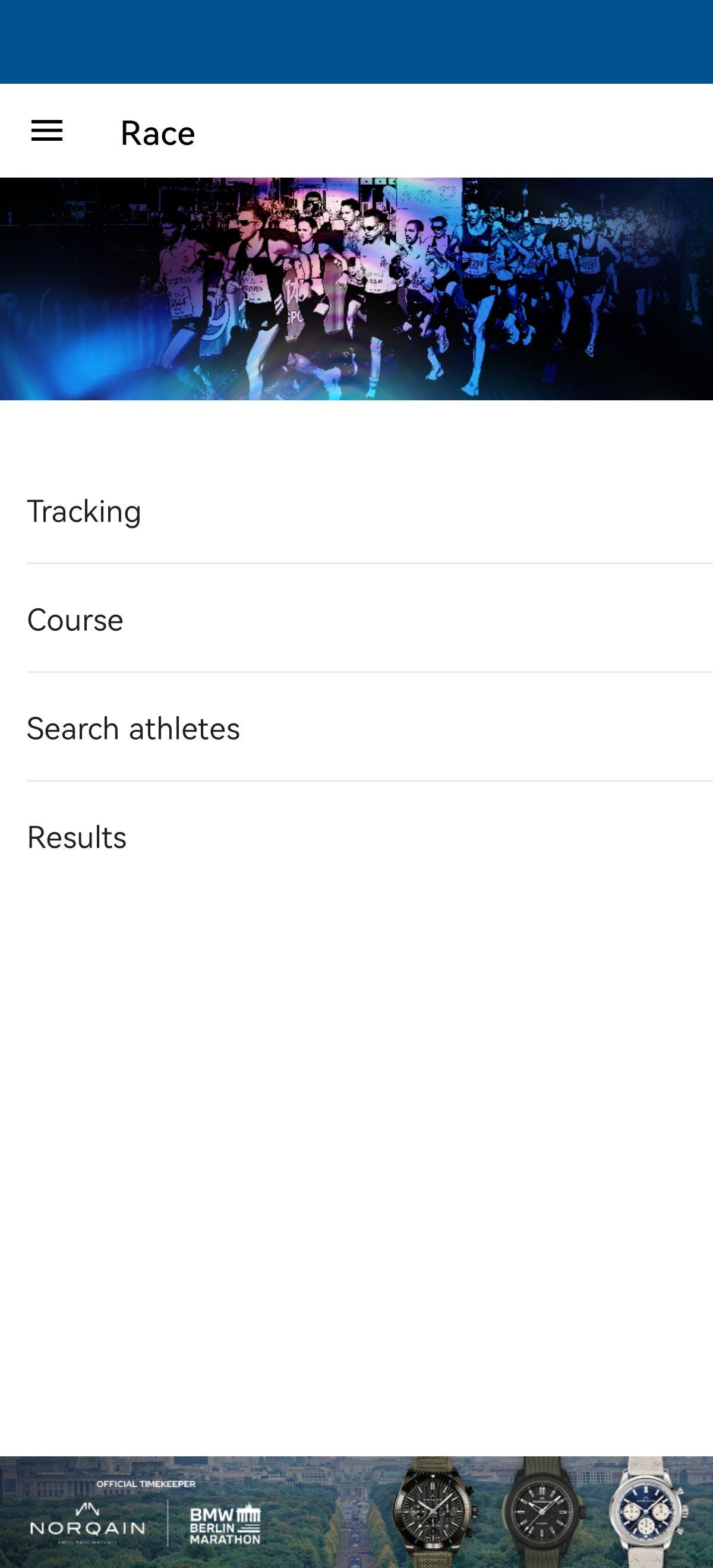Tap the Race page title
This screenshot has height=1568, width=713.
[157, 132]
